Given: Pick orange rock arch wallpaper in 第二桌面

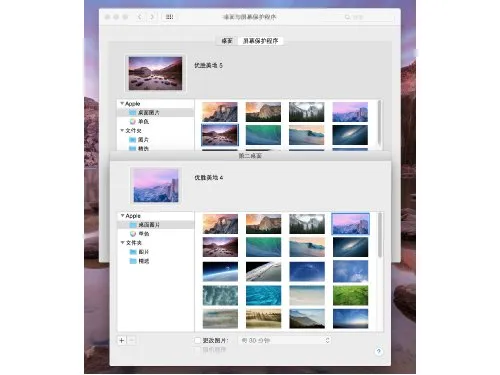Looking at the screenshot, I should (220, 224).
